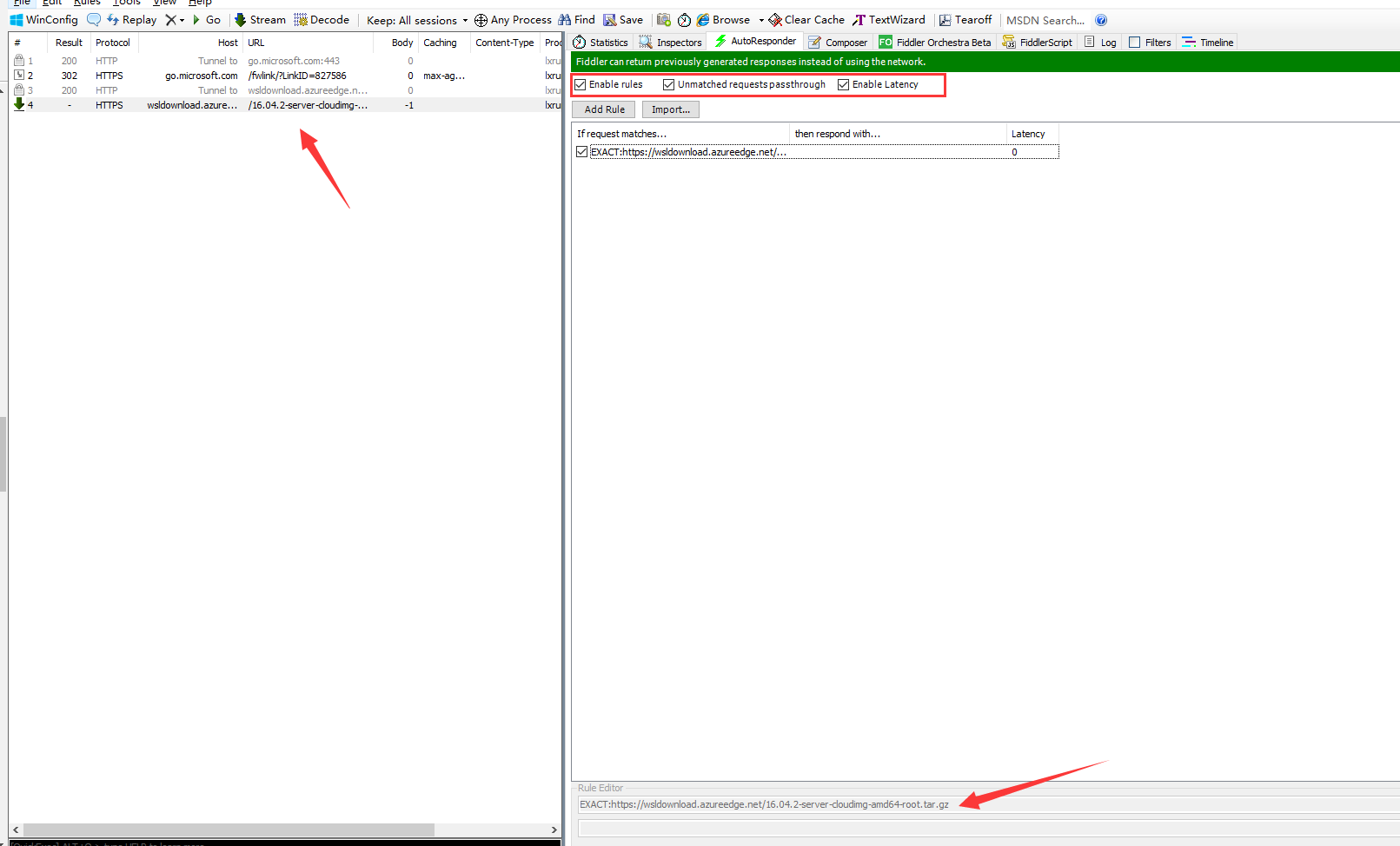Screen dimensions: 1400x846
Task: Click the Add Rule button
Action: click(x=604, y=109)
